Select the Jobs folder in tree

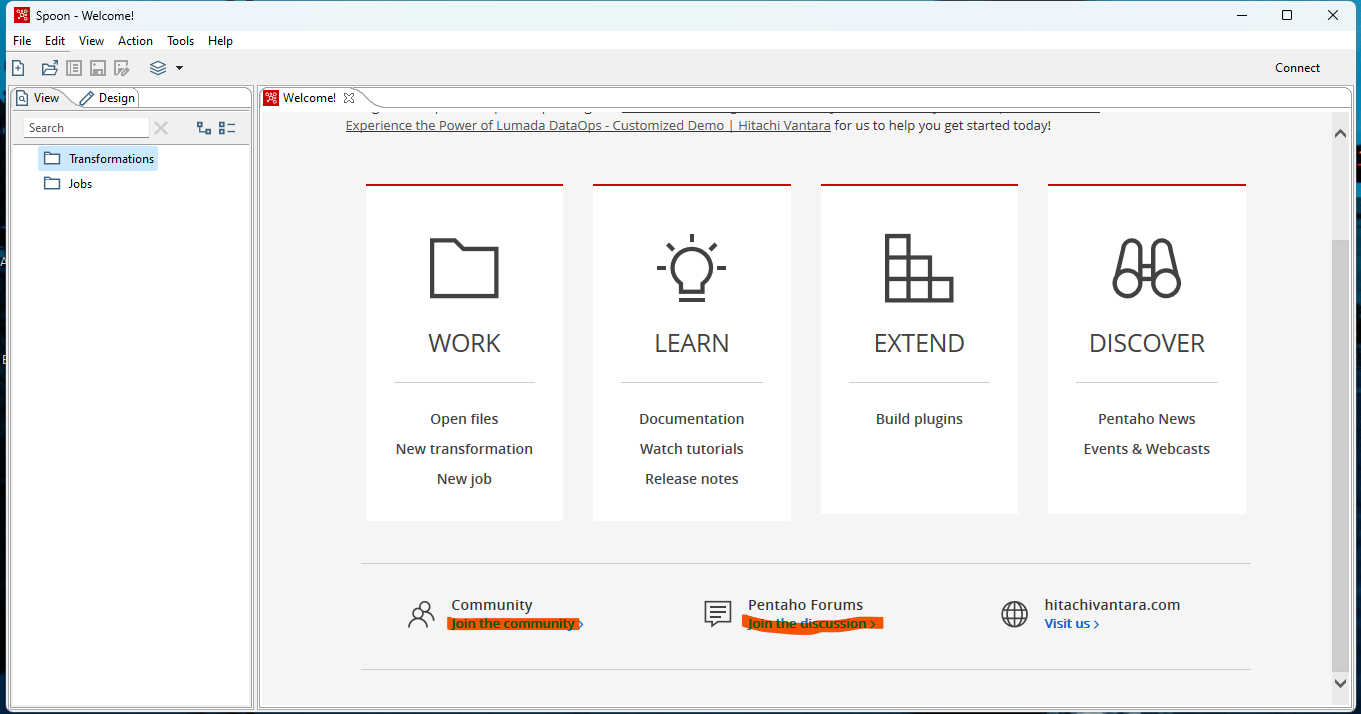(80, 184)
